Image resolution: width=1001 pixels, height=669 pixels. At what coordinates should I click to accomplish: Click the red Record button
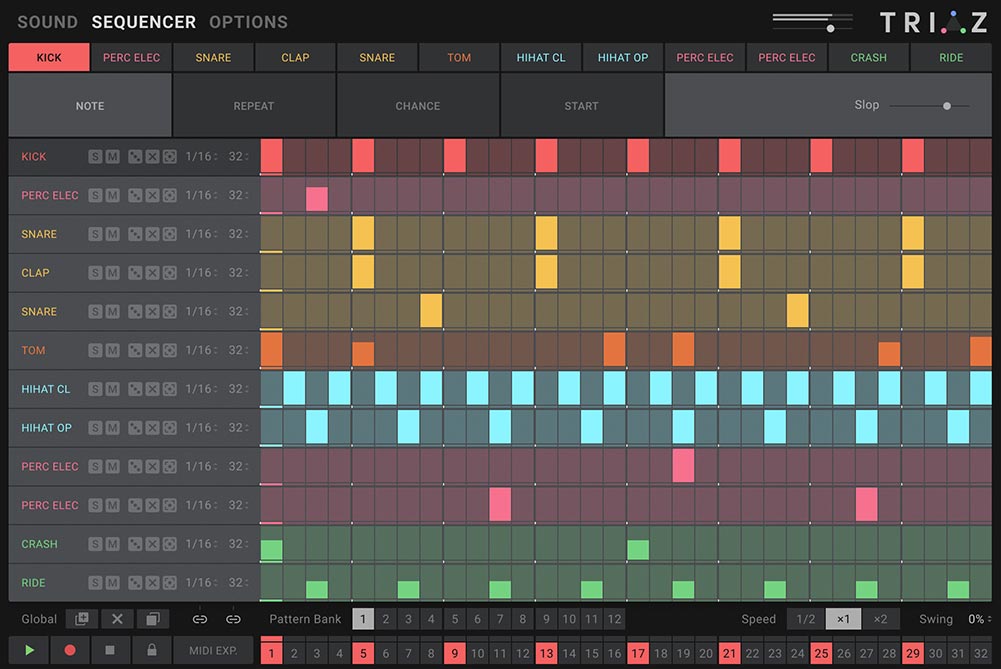pos(70,650)
